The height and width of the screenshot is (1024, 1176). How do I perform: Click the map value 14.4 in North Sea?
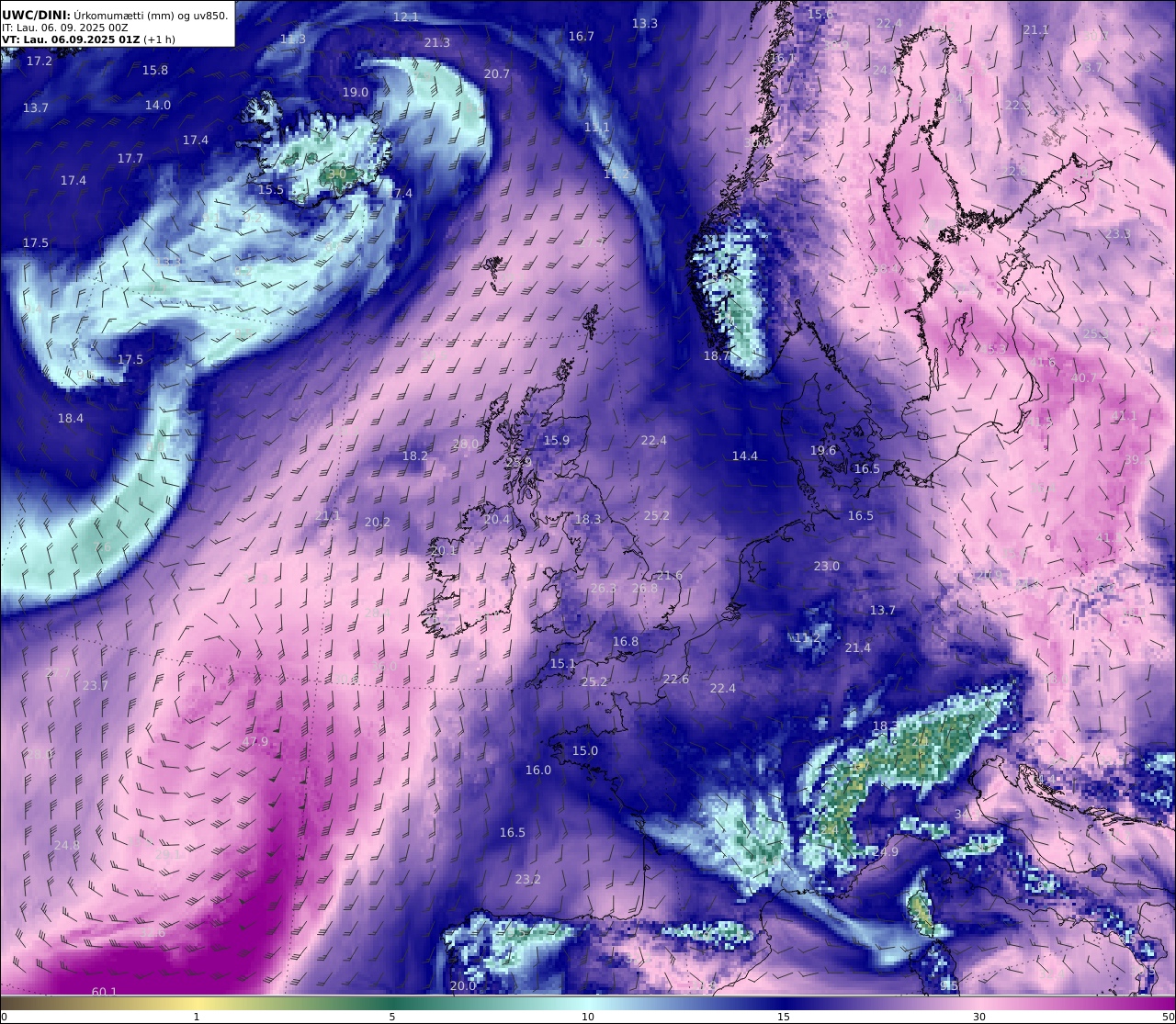pos(745,456)
